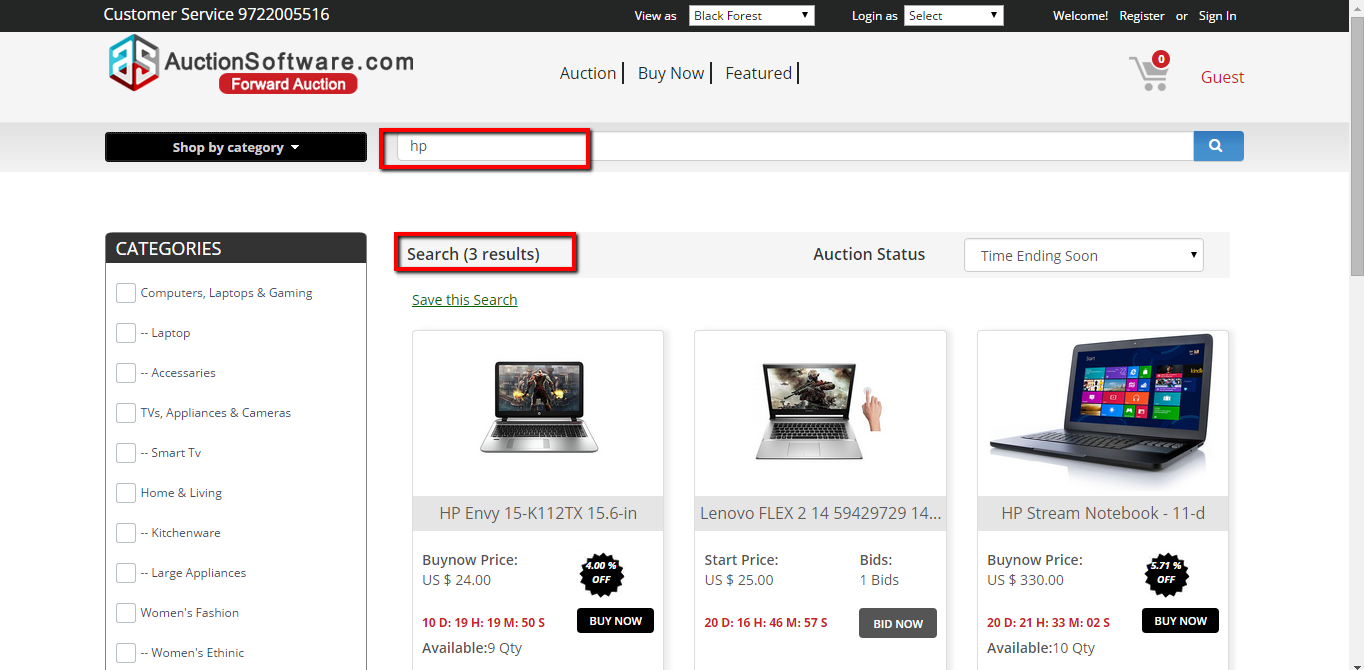Screen dimensions: 1364x670
Task: Open the HP Envy 15-K112TX title
Action: coord(538,513)
